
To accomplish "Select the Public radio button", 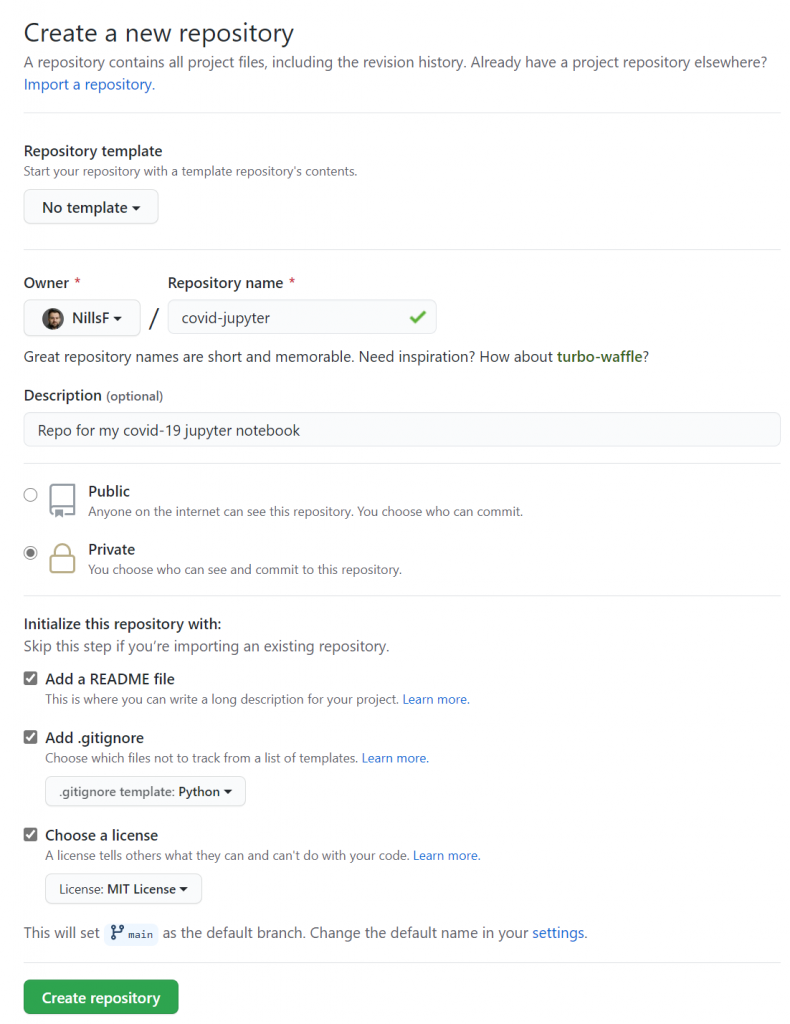I will coord(31,495).
